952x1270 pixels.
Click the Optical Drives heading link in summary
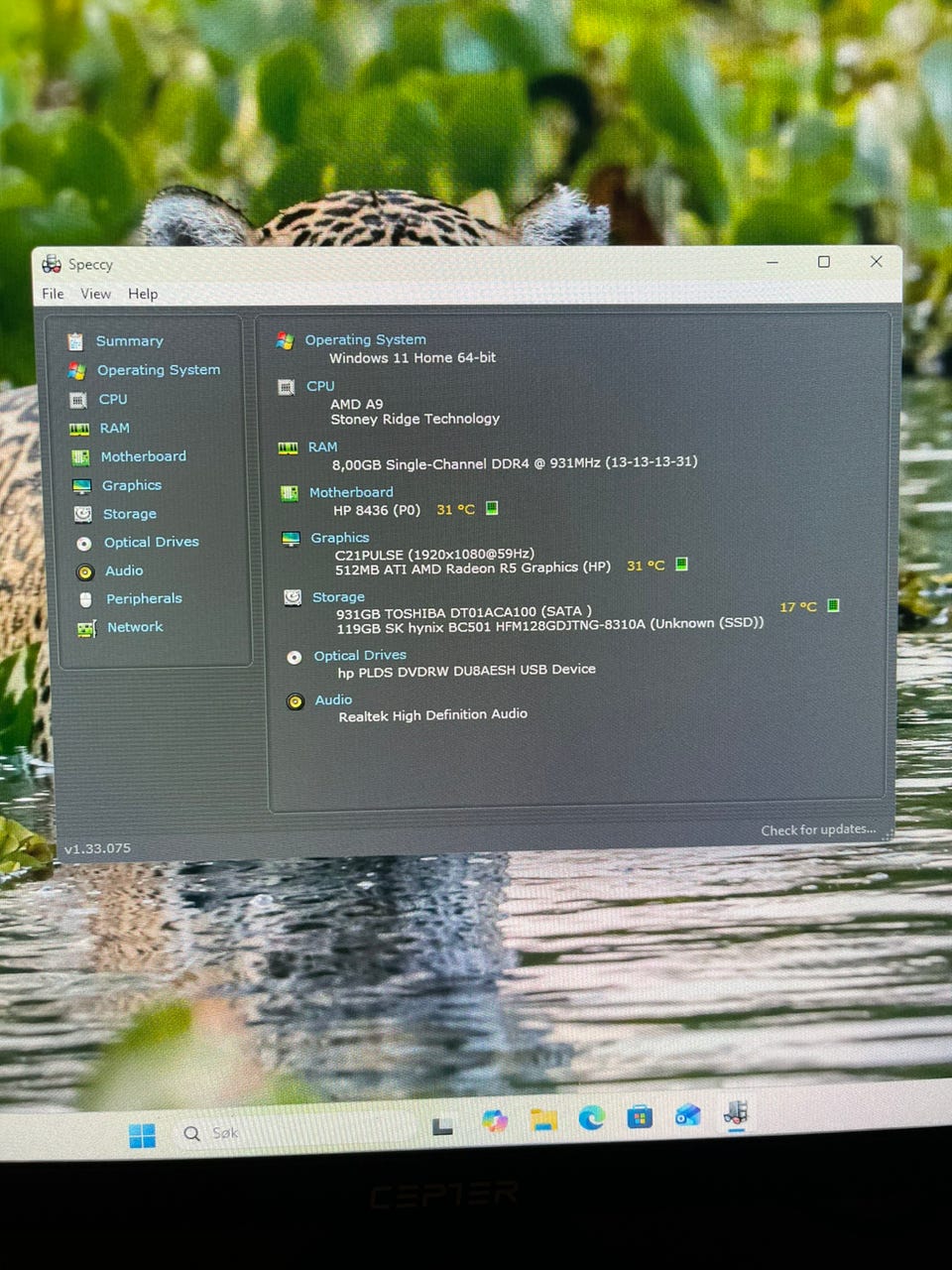(x=360, y=656)
